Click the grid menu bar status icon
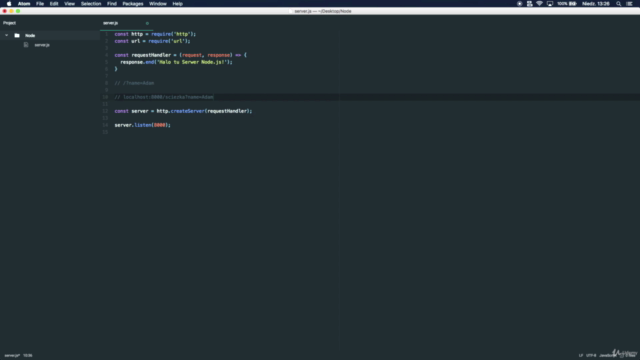640x360 pixels. tap(530, 4)
